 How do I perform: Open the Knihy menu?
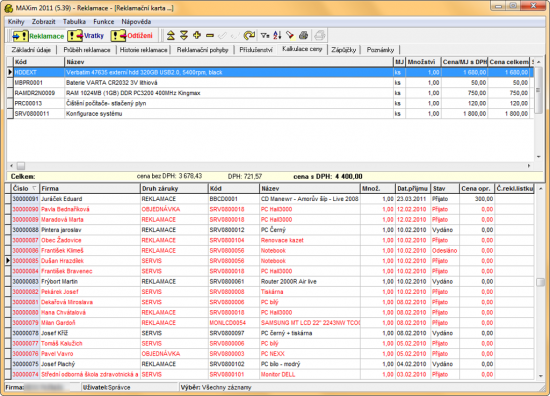[16, 22]
